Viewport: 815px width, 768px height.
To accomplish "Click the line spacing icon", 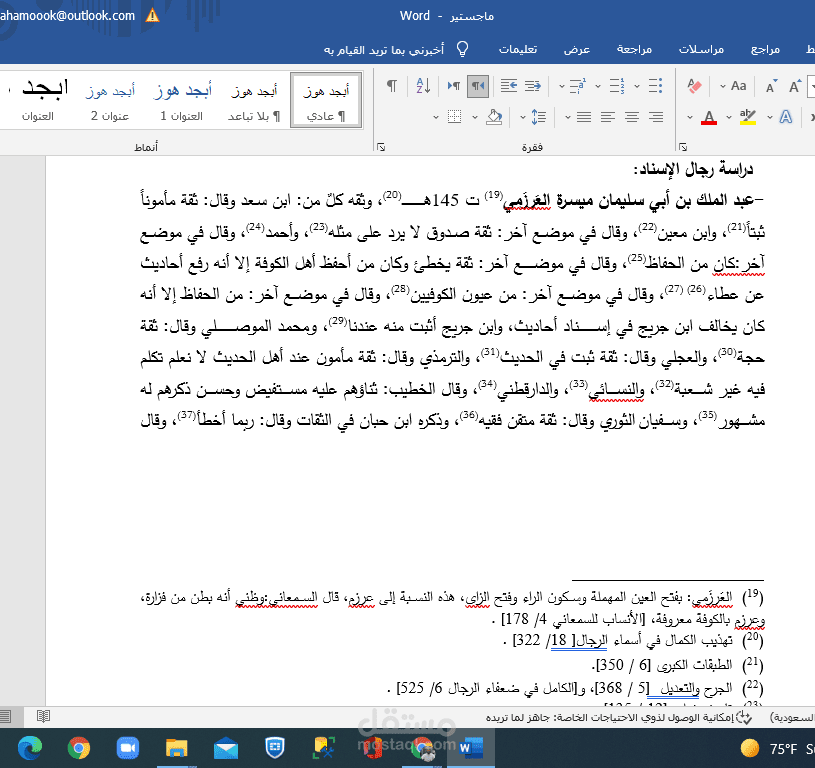I will pyautogui.click(x=539, y=117).
